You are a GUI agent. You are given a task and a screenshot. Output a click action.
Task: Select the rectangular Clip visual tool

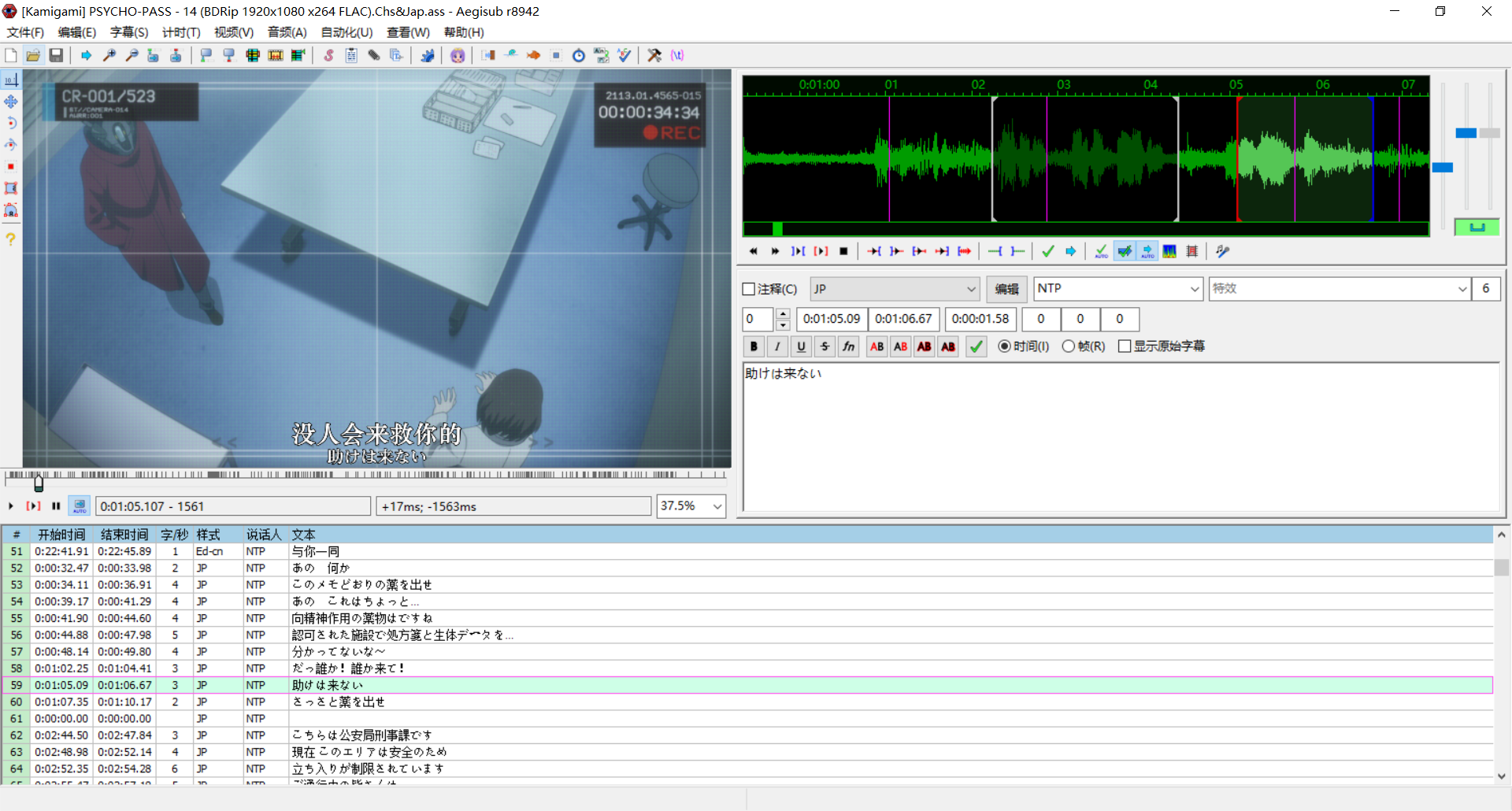point(11,188)
